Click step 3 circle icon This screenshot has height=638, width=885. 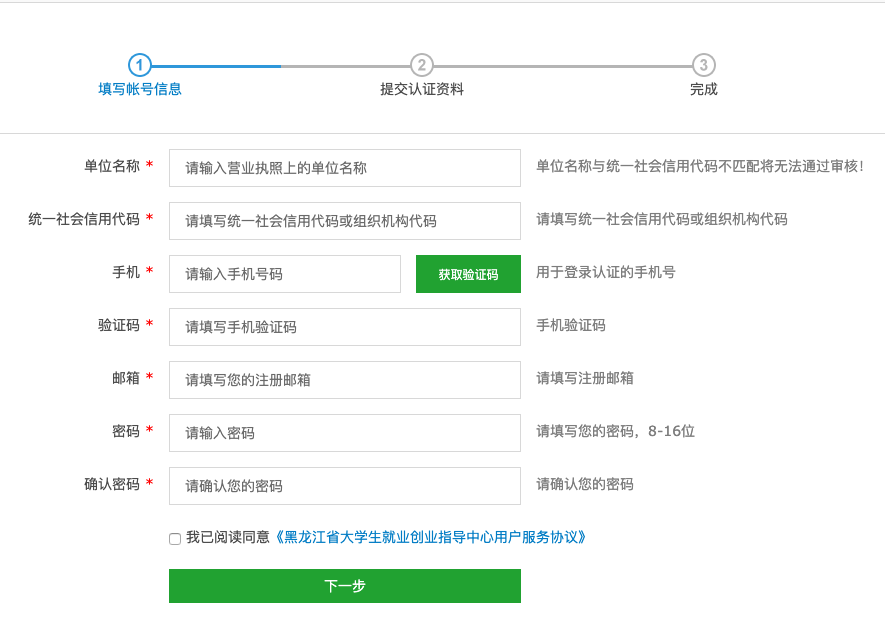[x=704, y=65]
